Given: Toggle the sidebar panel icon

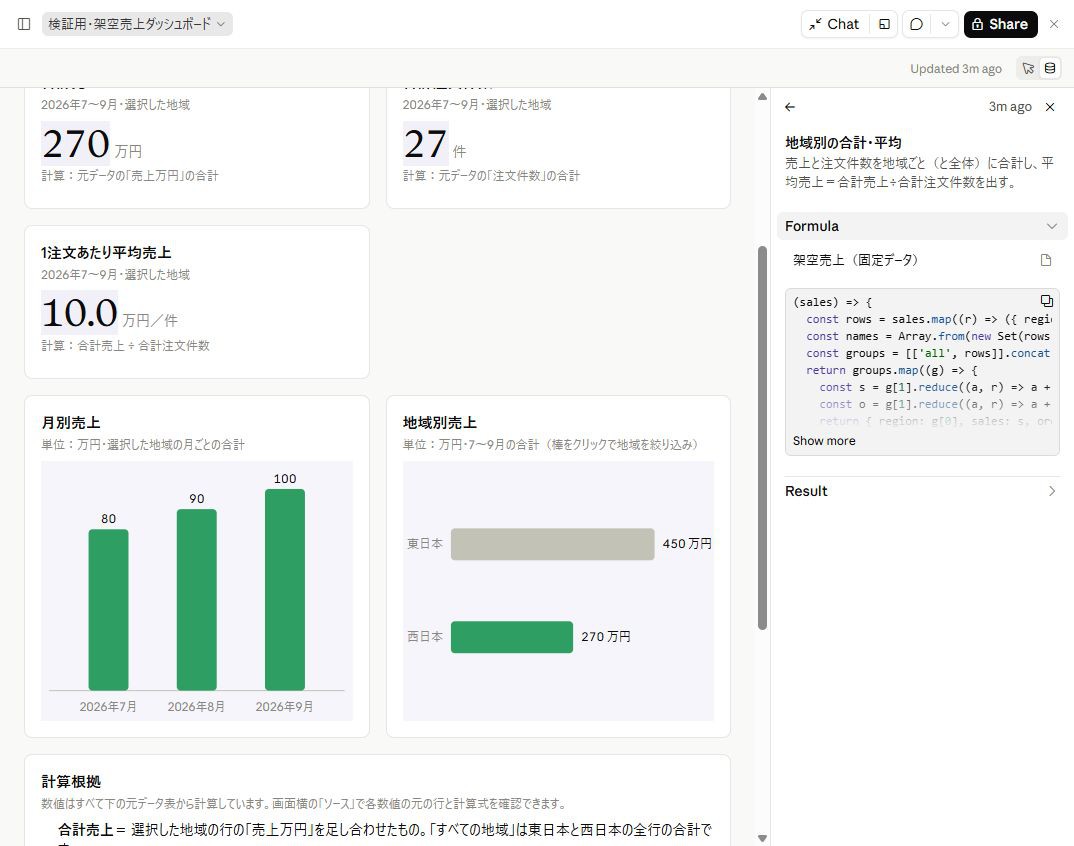Looking at the screenshot, I should coord(24,24).
